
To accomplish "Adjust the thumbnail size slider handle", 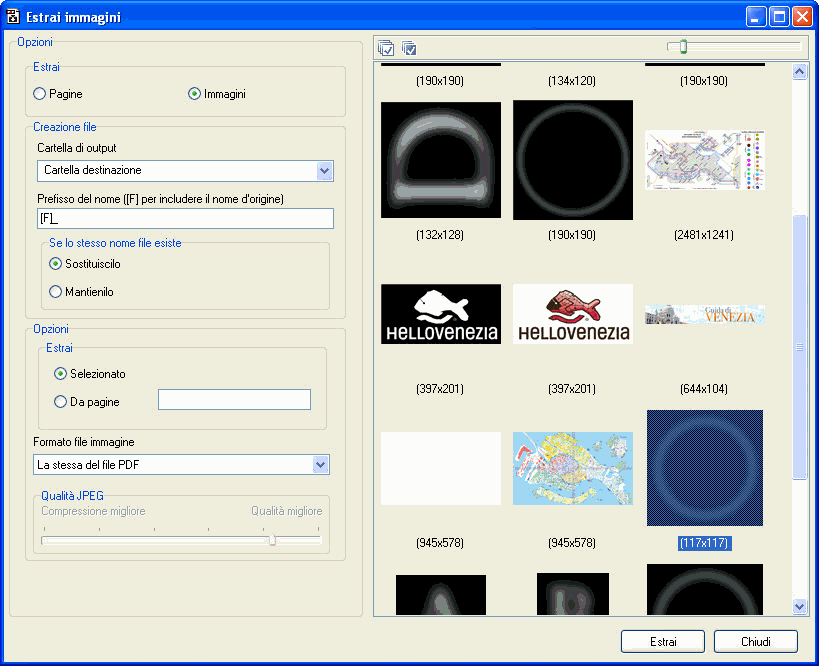I will pos(683,47).
